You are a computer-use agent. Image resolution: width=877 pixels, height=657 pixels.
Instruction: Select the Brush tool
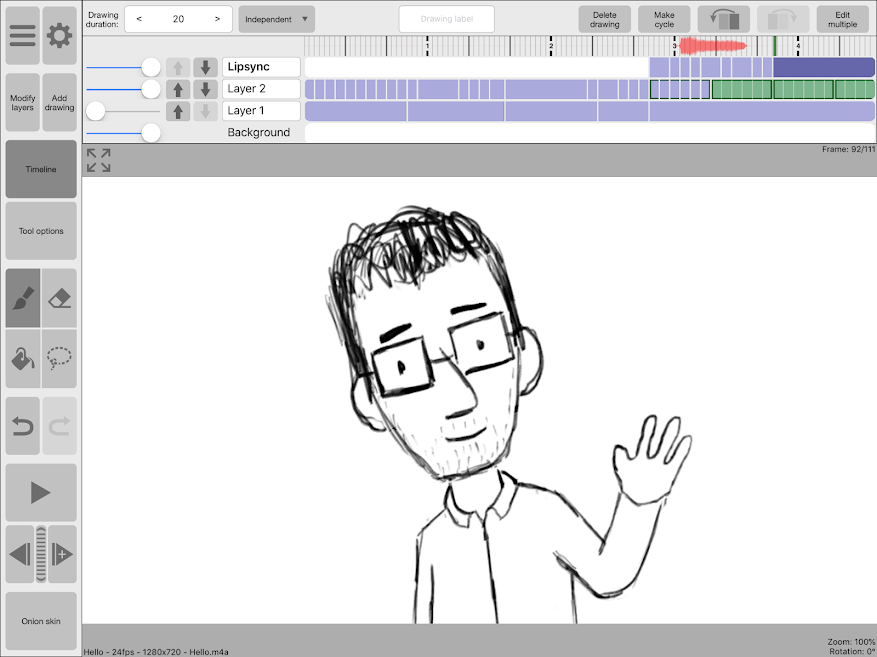pyautogui.click(x=21, y=298)
